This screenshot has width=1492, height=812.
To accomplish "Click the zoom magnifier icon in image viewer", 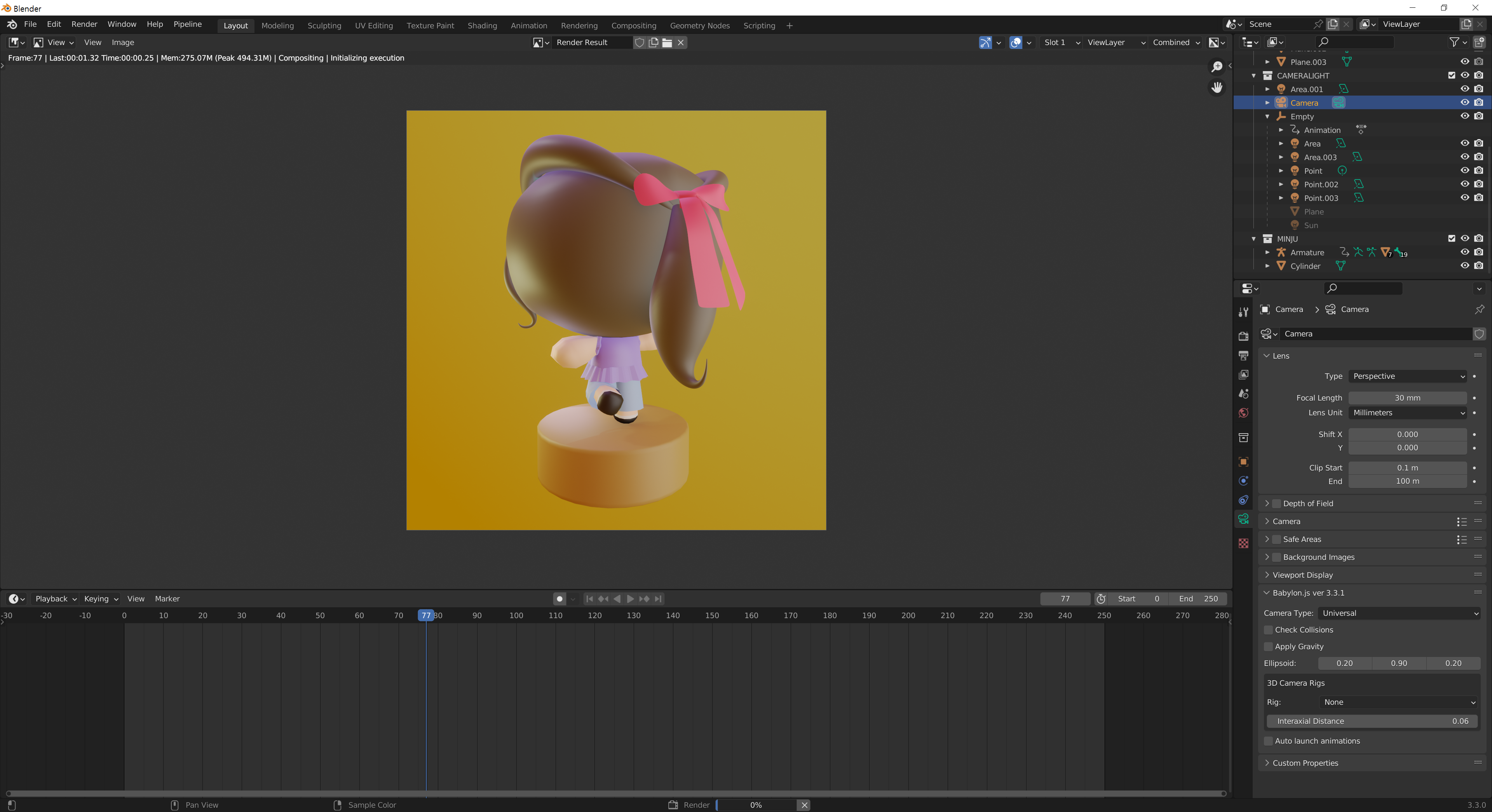I will [1217, 66].
